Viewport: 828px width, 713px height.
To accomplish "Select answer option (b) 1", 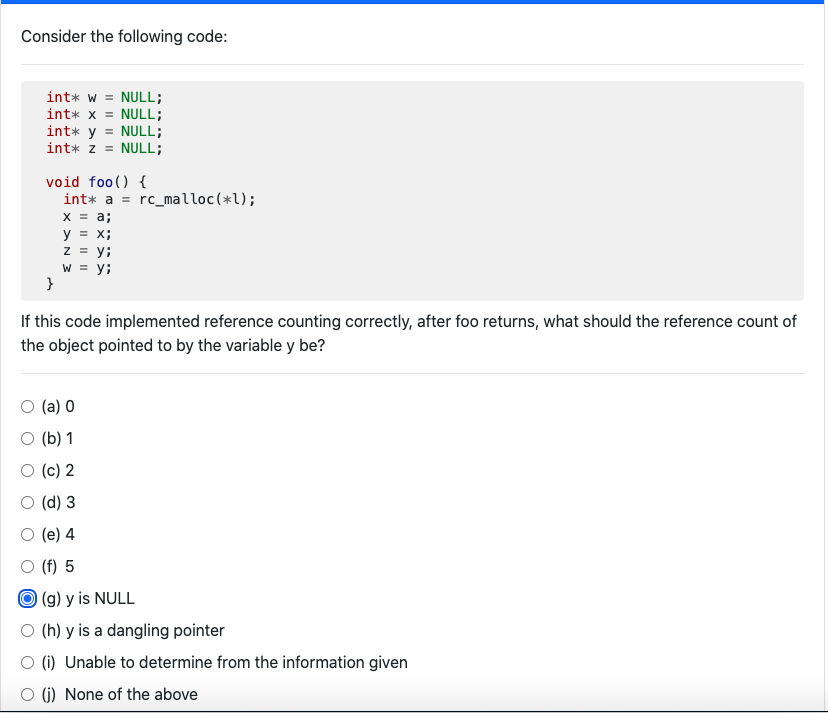I will pos(27,438).
